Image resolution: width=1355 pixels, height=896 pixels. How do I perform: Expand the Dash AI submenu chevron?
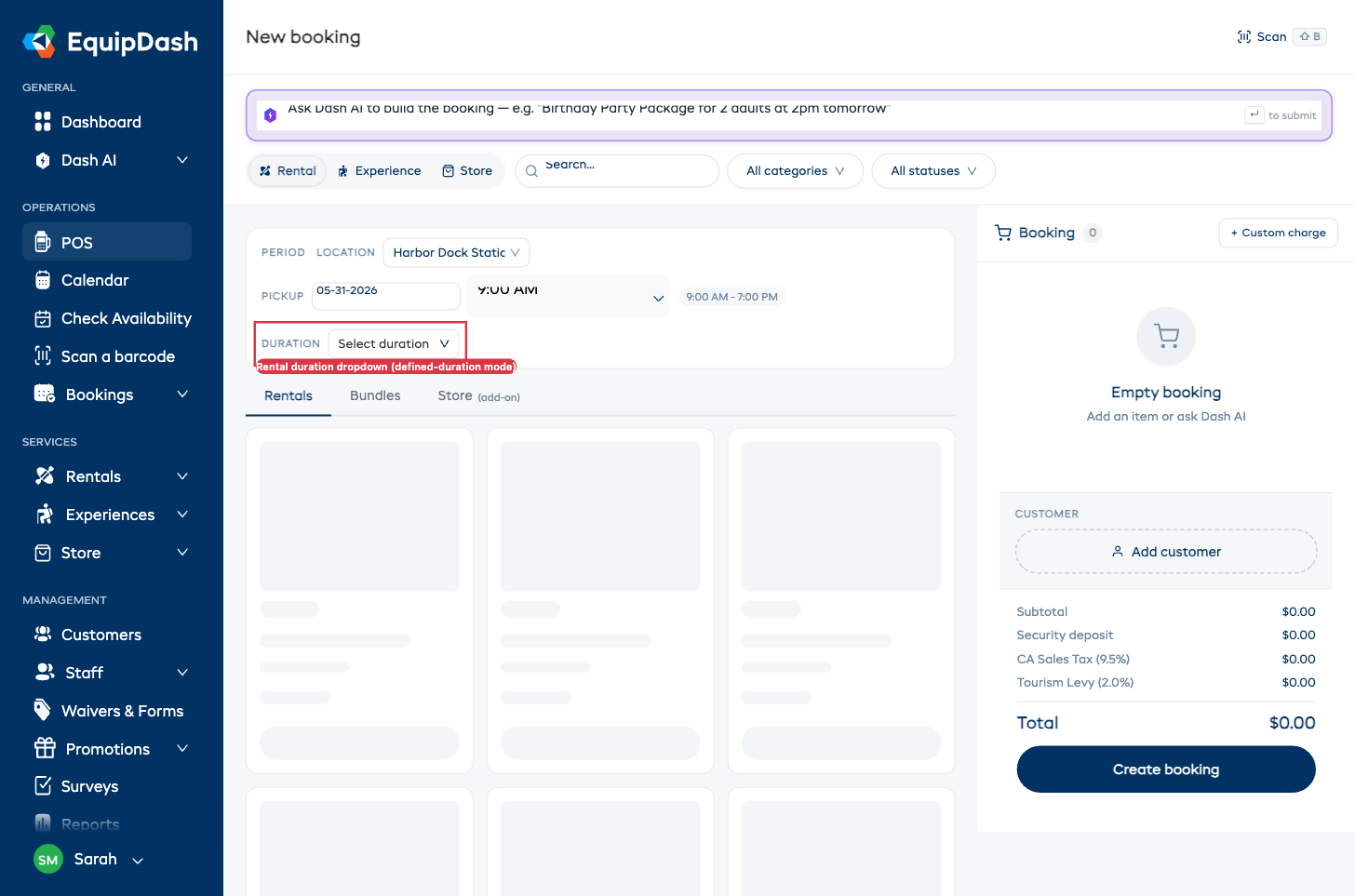pyautogui.click(x=182, y=160)
